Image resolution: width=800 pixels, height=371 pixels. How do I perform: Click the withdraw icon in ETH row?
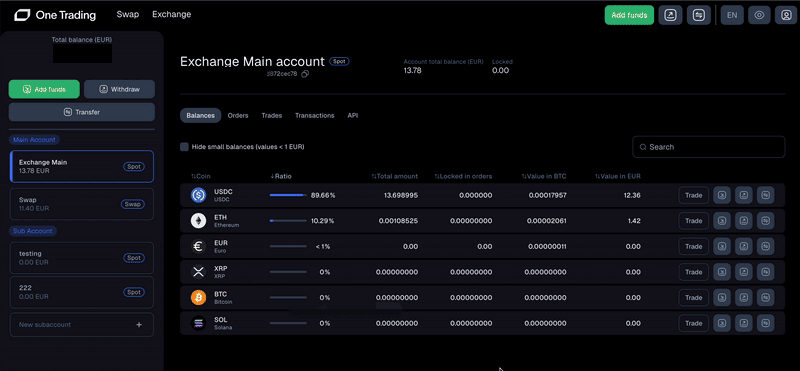tap(744, 221)
